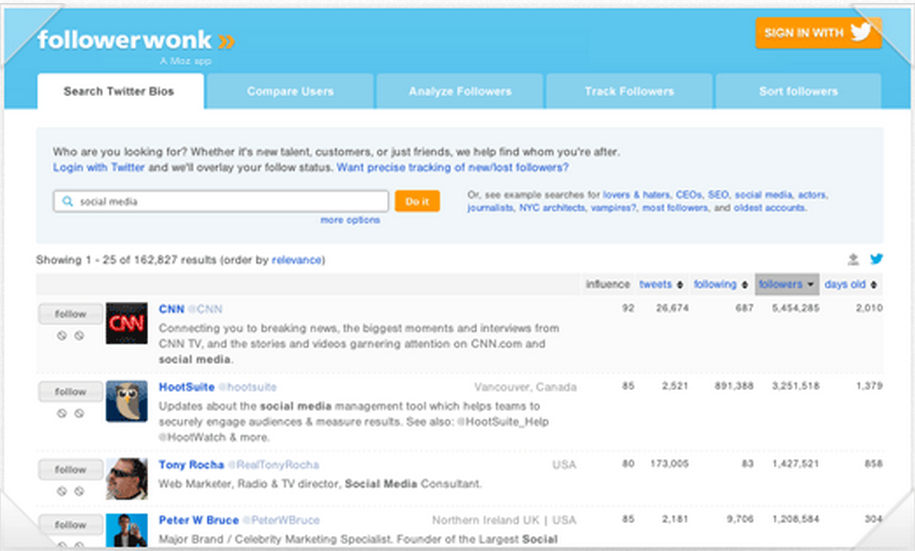
Task: Expand more options under the search field
Action: click(x=350, y=220)
